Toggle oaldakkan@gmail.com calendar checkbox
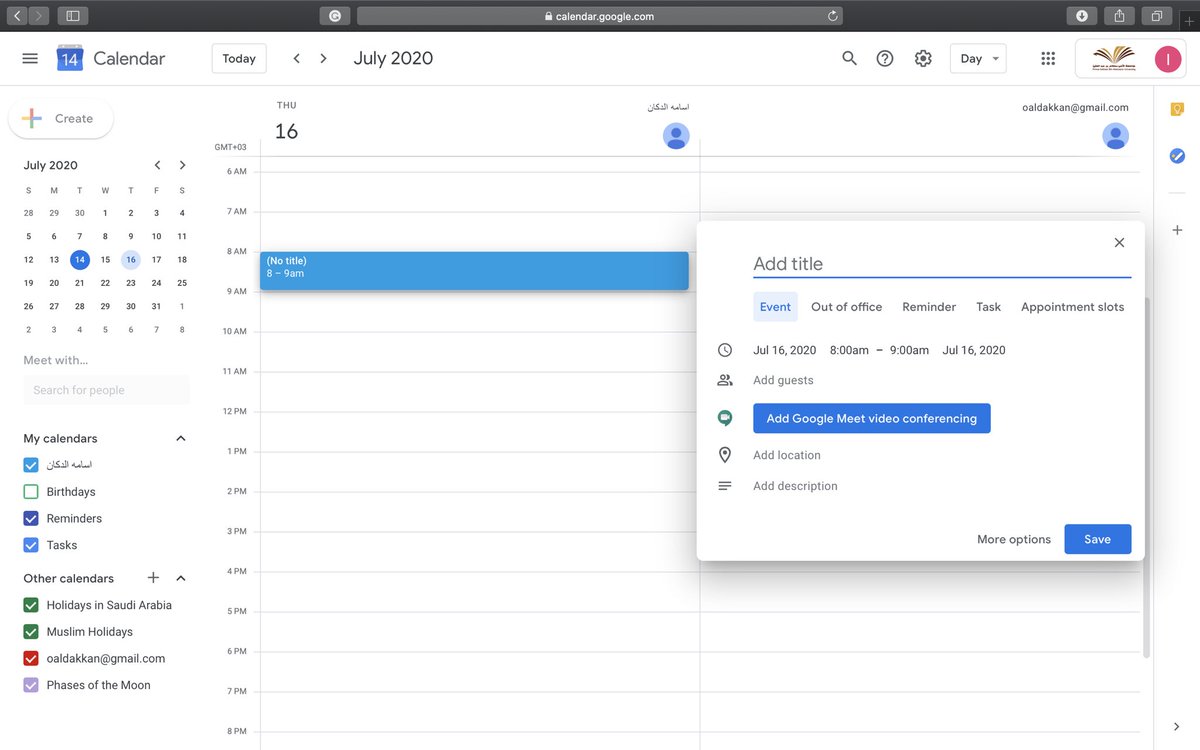1200x750 pixels. (30, 658)
